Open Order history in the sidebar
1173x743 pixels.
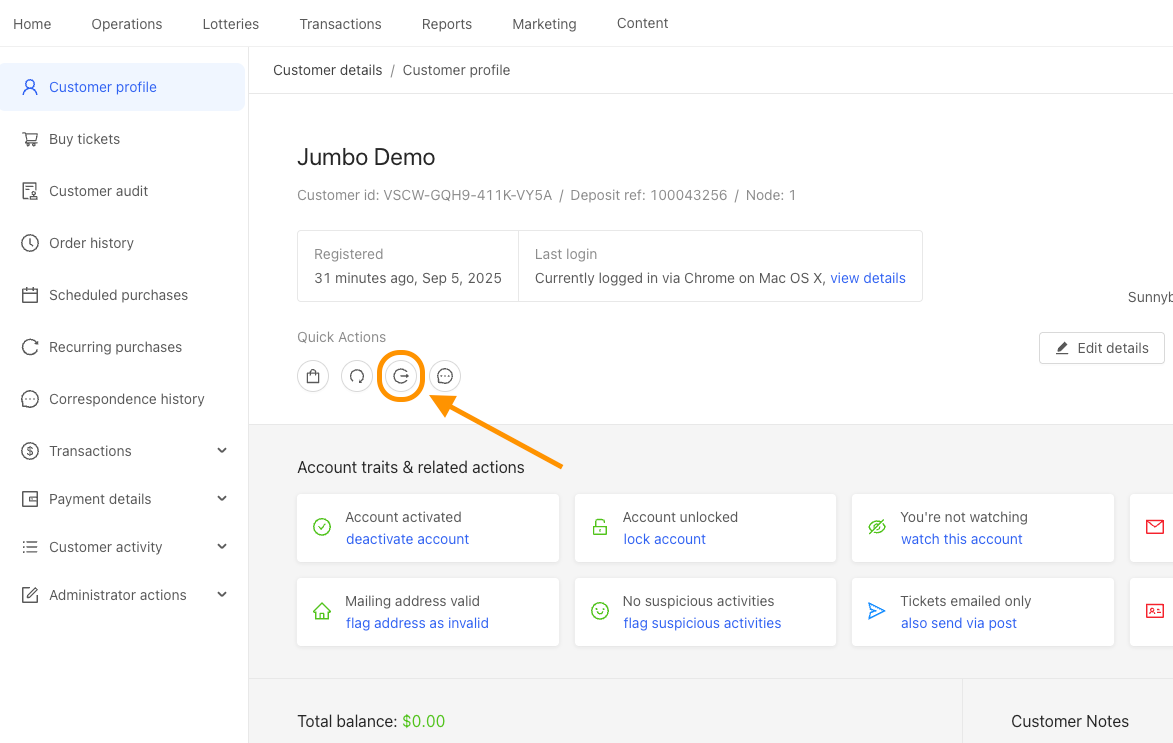click(x=91, y=243)
